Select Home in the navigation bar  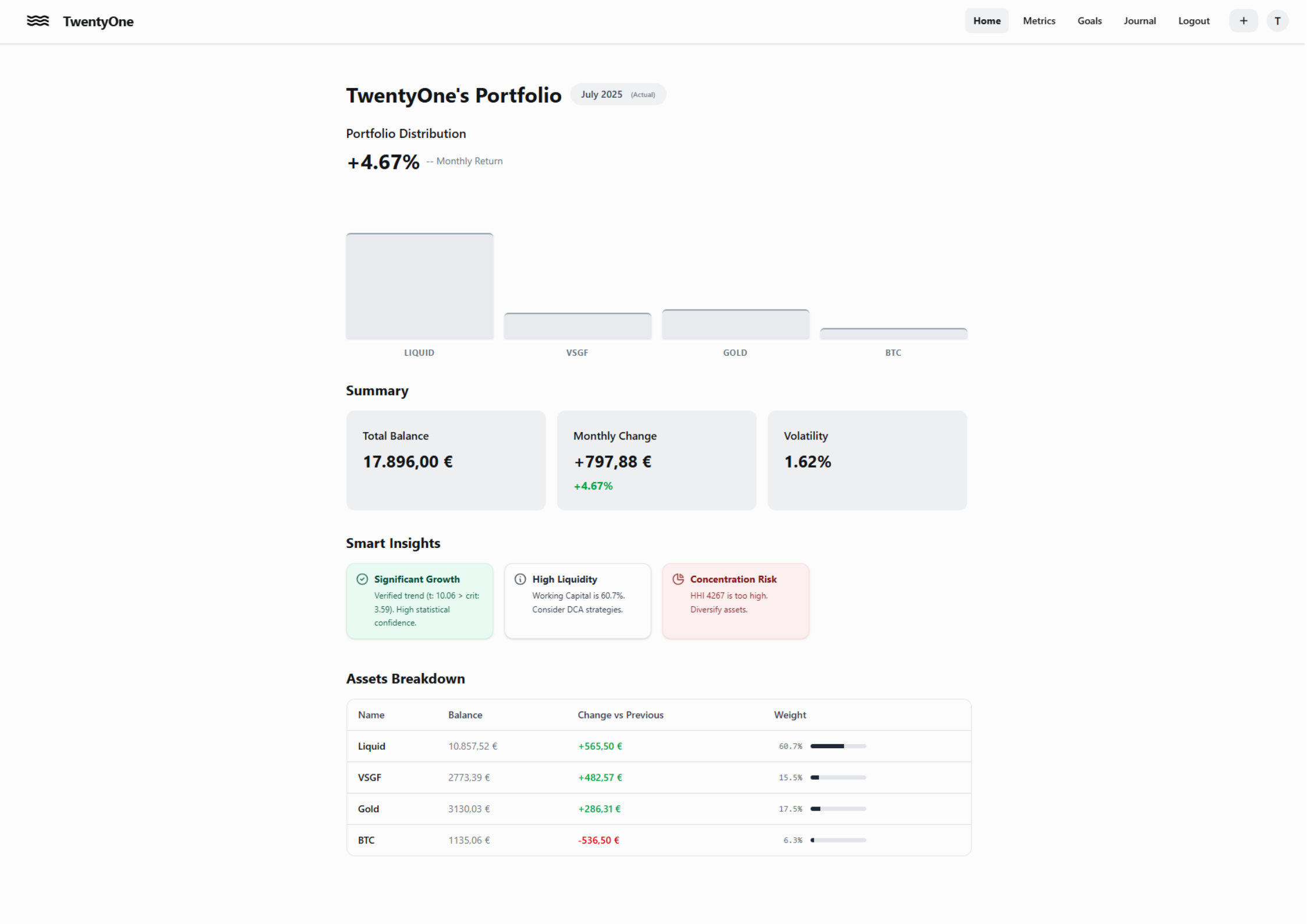coord(987,20)
